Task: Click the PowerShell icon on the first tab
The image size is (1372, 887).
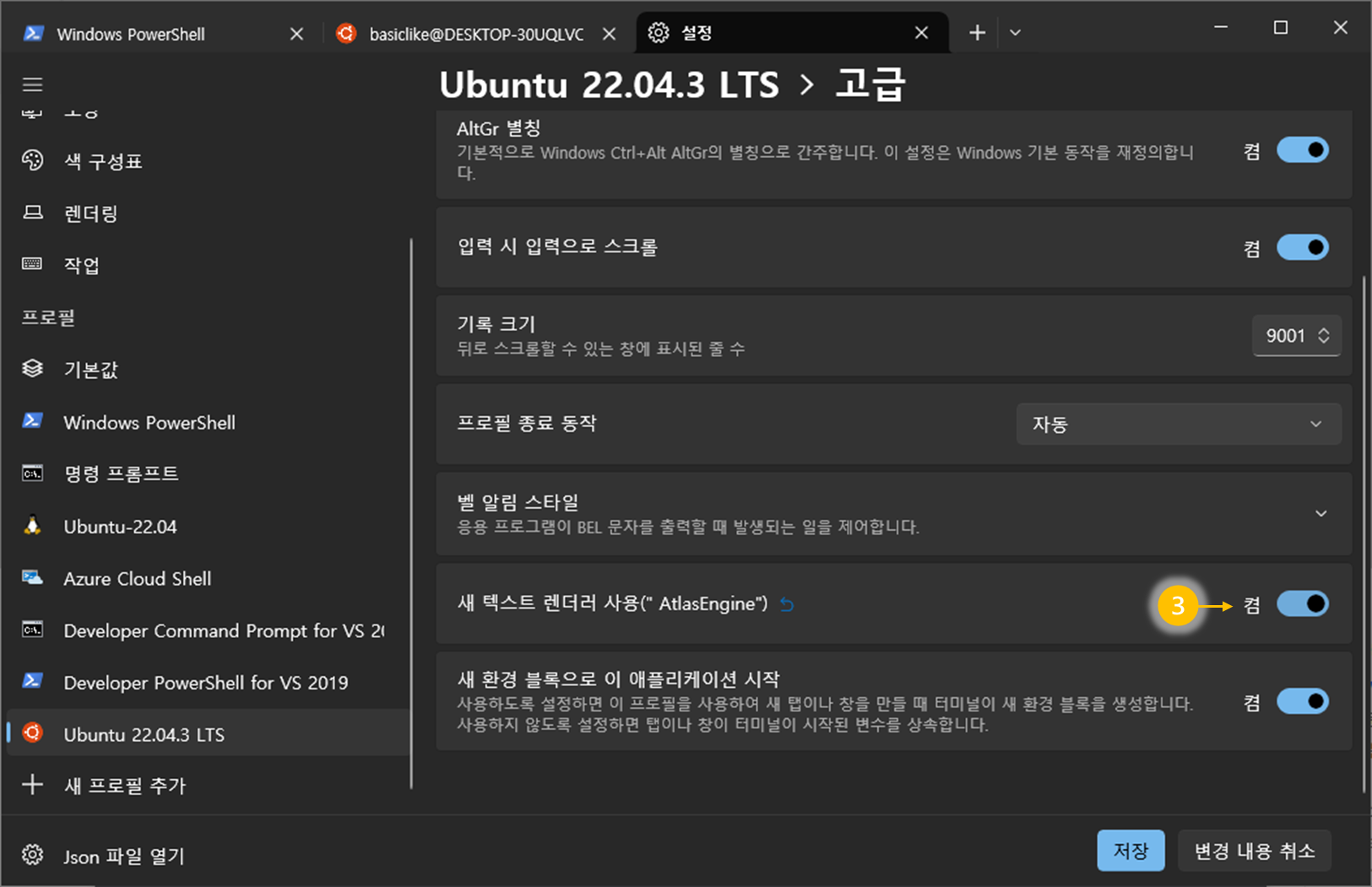Action: pyautogui.click(x=34, y=33)
